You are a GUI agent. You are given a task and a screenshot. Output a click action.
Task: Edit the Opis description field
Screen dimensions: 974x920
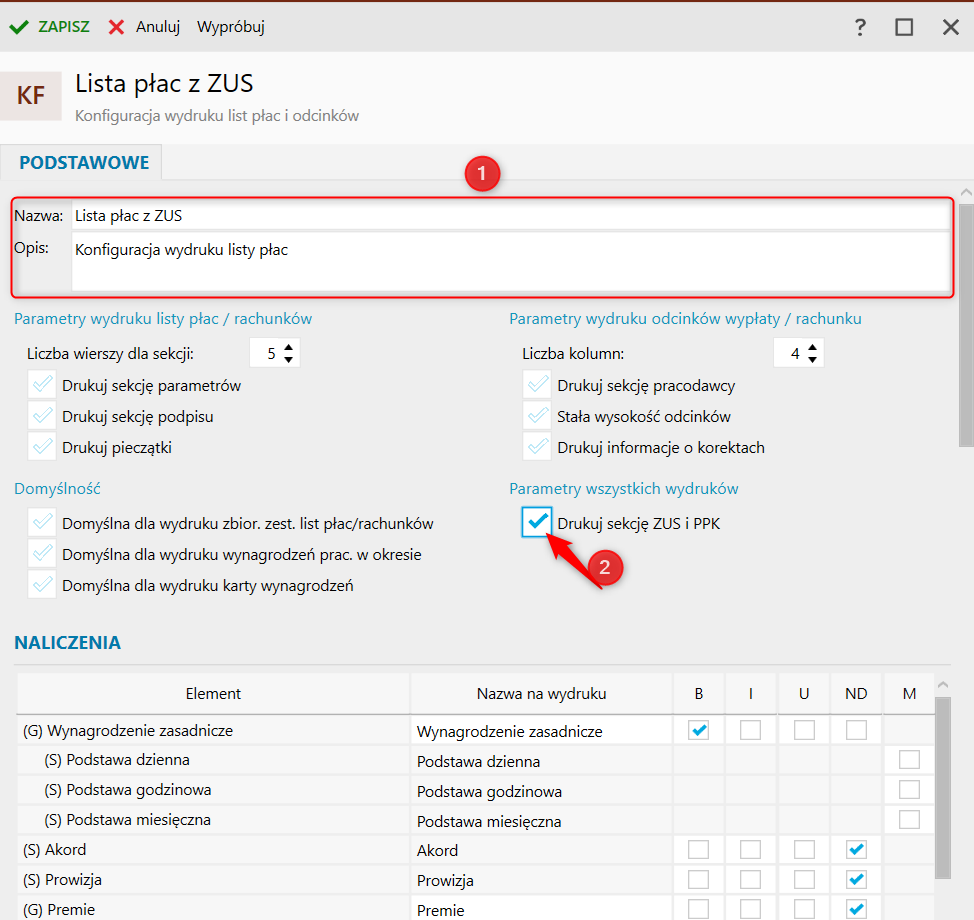pos(511,261)
